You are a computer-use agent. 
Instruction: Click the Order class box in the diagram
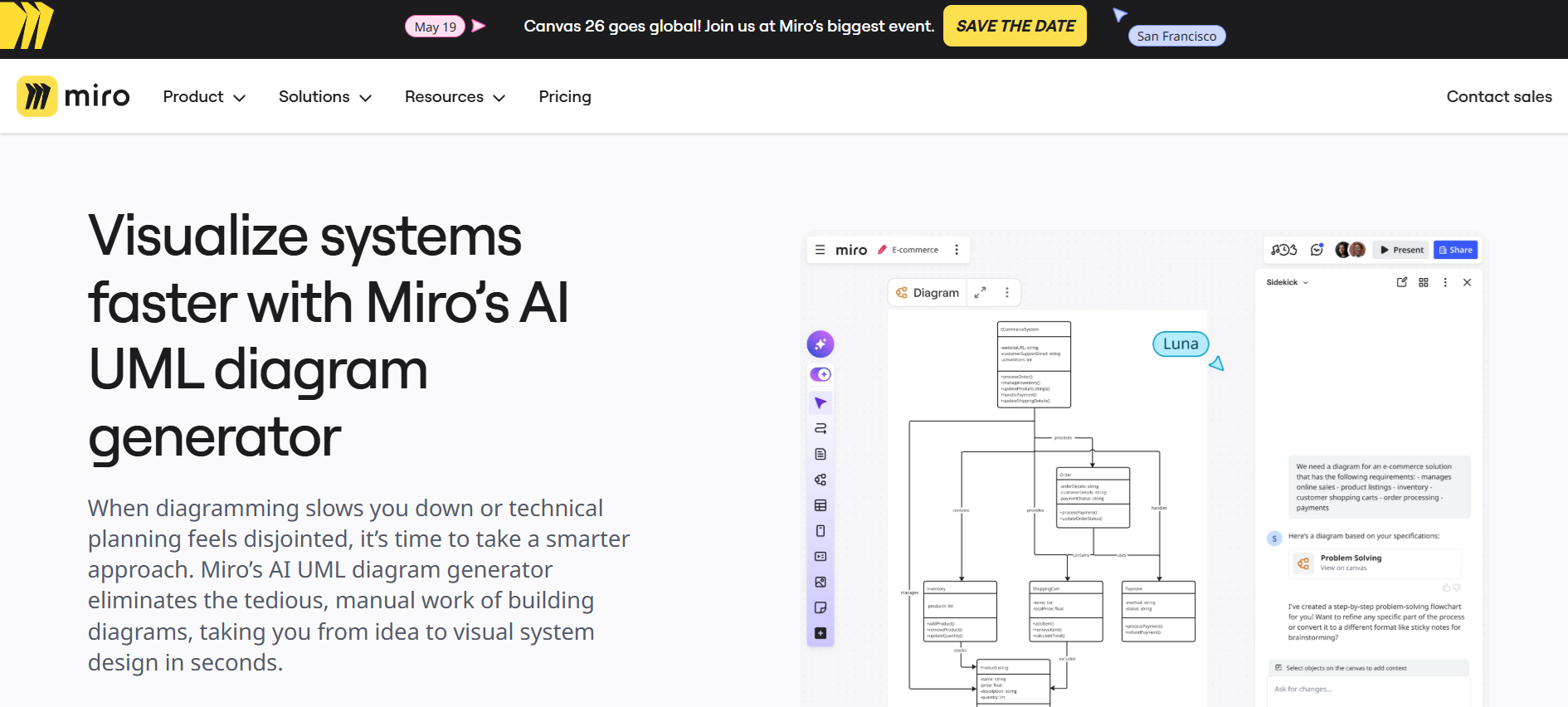(1093, 498)
